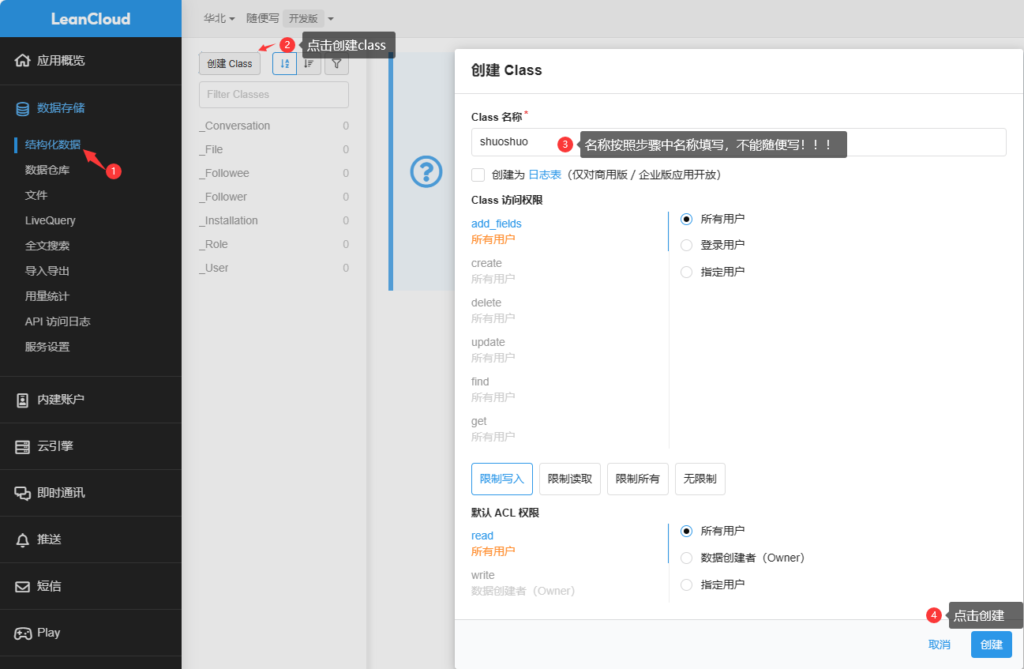This screenshot has height=669, width=1024.
Task: Expand the 华北 region dropdown
Action: pos(220,18)
